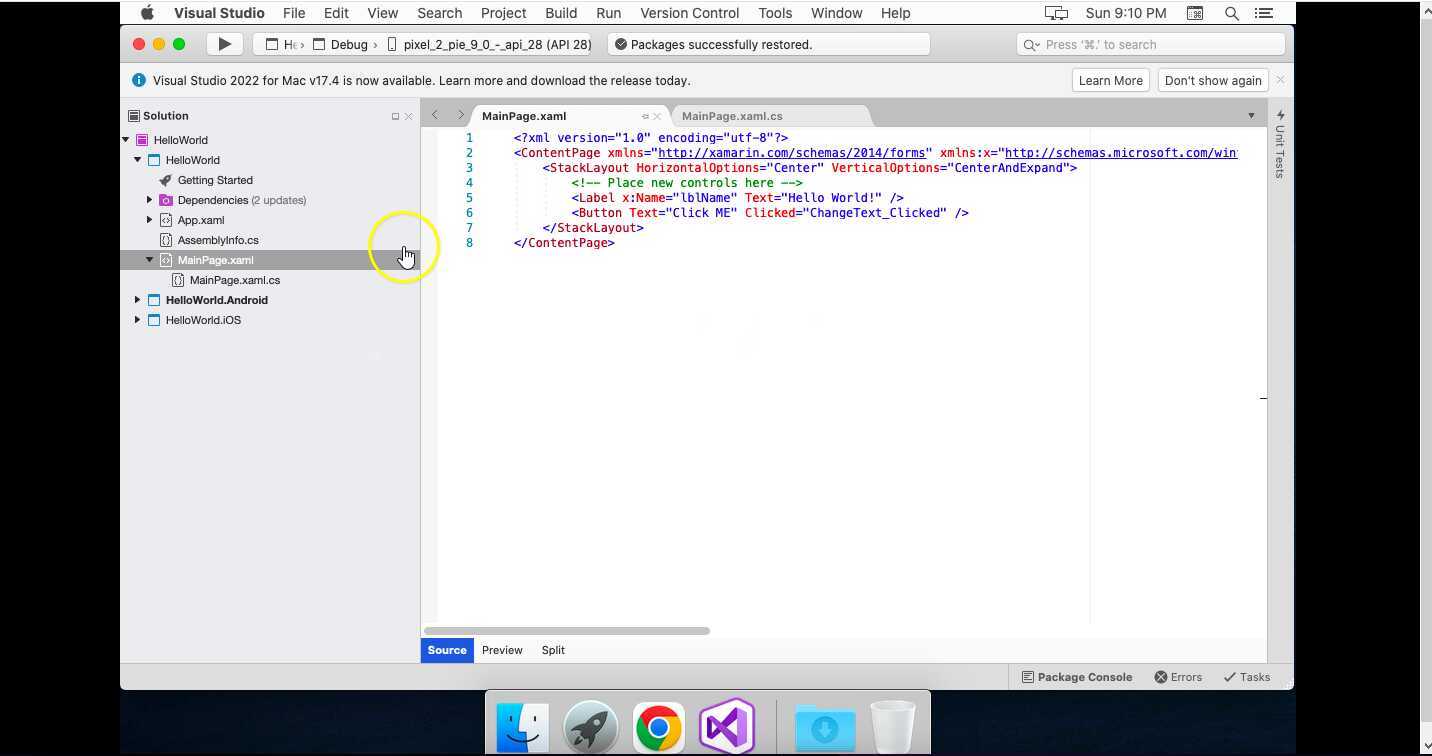Screen dimensions: 1432x756
Task: Run the project with the play button
Action: [224, 44]
